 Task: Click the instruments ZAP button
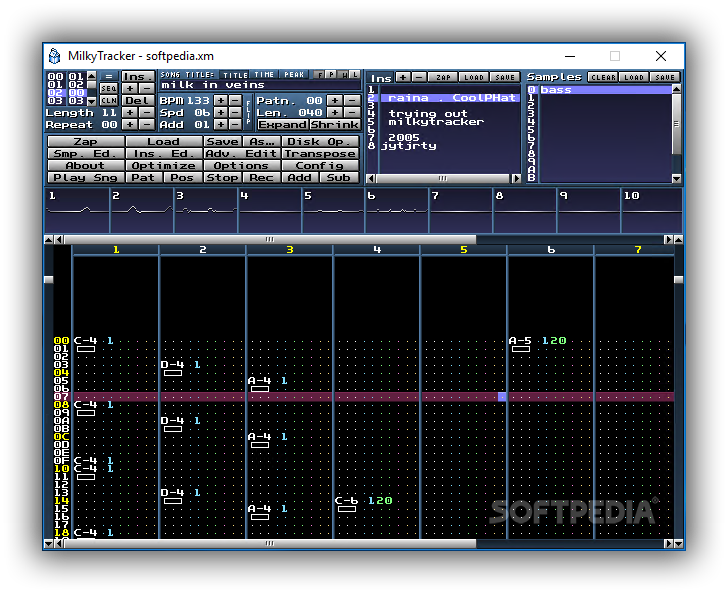(x=443, y=77)
